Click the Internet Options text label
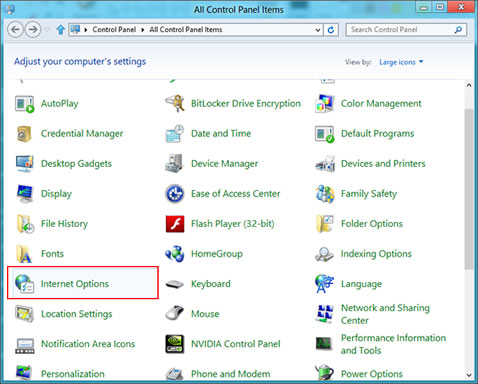478x384 pixels. point(75,284)
